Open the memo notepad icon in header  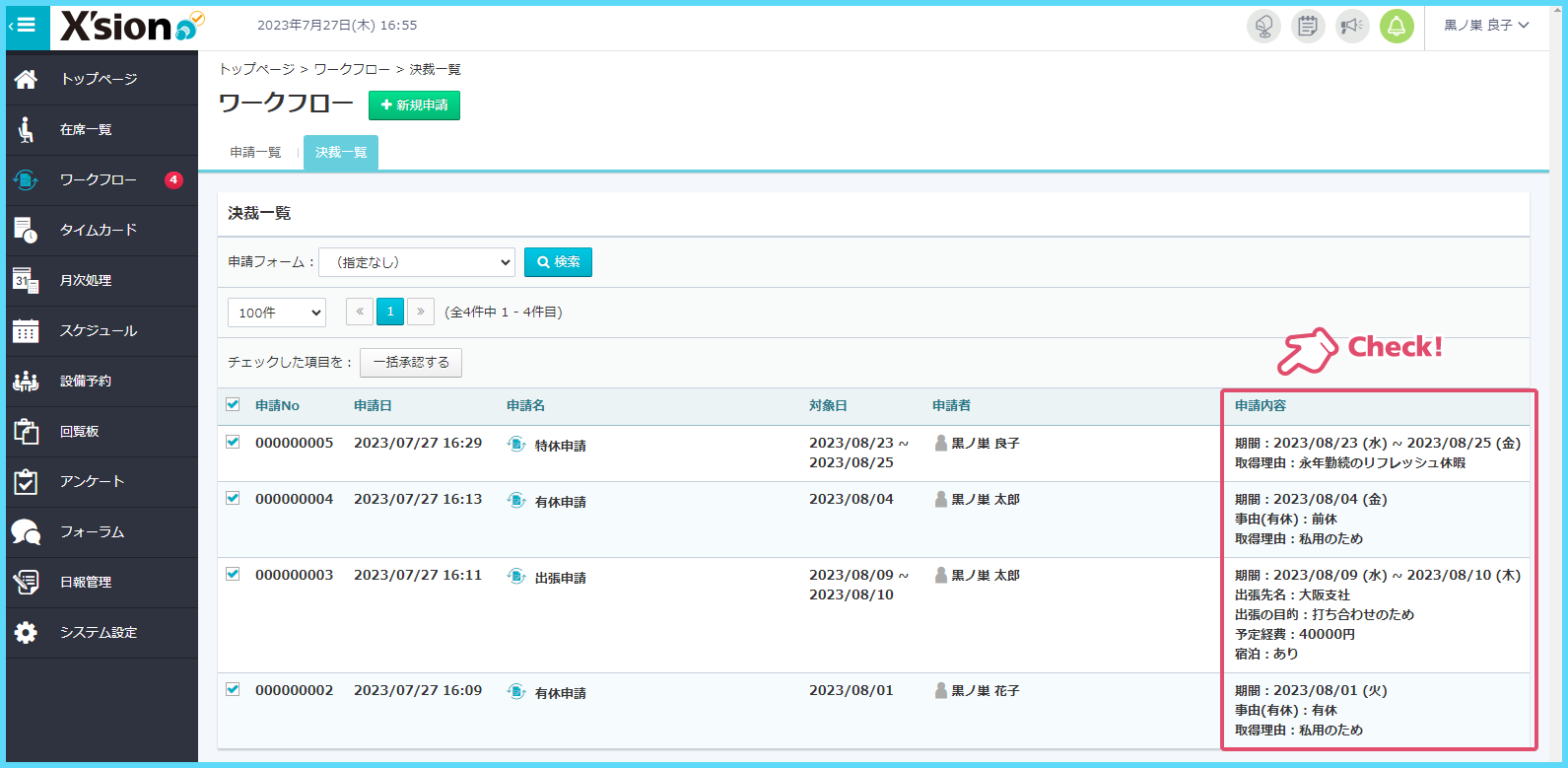pos(1308,26)
